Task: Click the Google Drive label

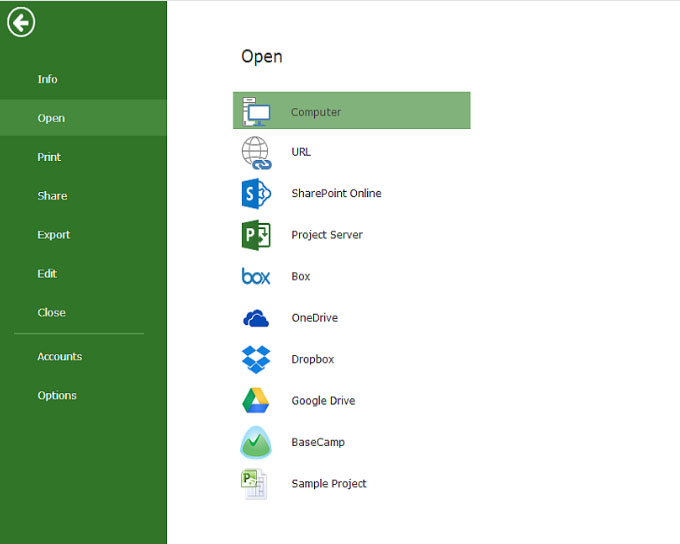Action: (323, 401)
